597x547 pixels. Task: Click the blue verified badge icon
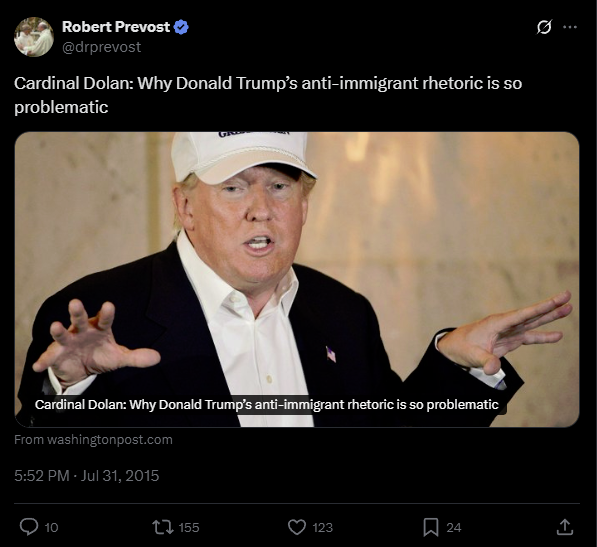tap(181, 27)
